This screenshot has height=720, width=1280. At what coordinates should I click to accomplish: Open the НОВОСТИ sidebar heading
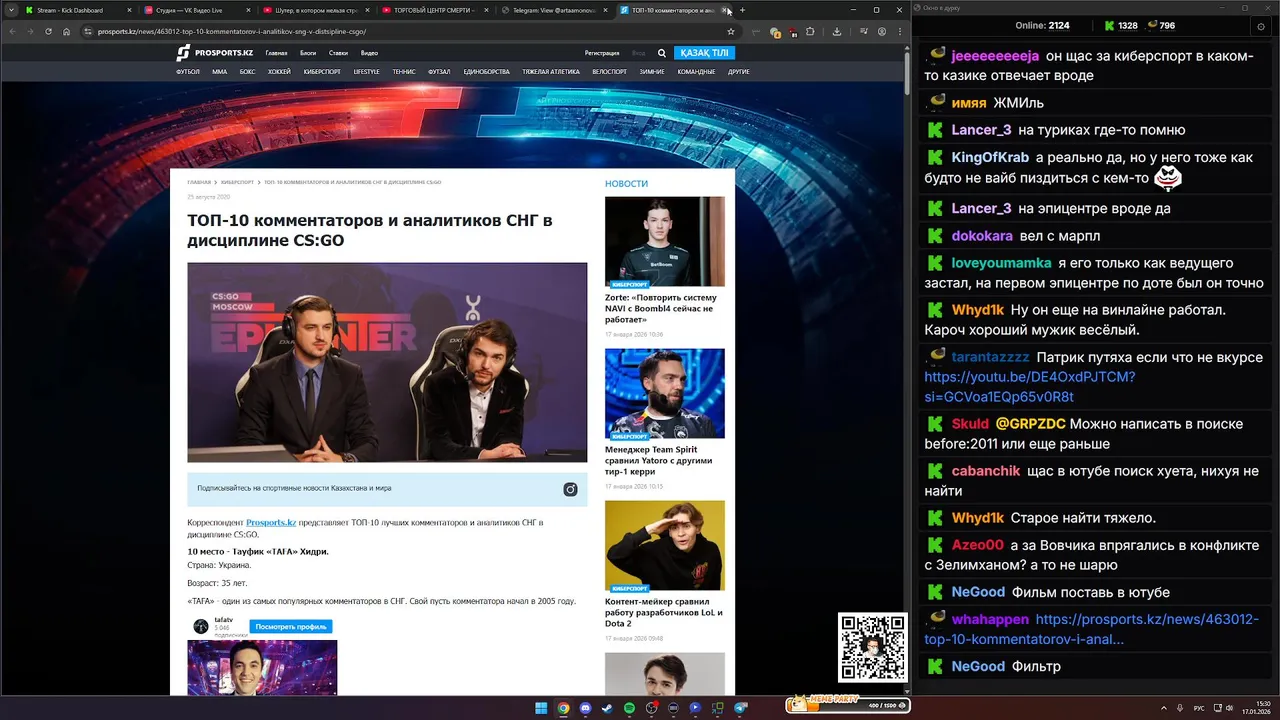click(x=626, y=184)
